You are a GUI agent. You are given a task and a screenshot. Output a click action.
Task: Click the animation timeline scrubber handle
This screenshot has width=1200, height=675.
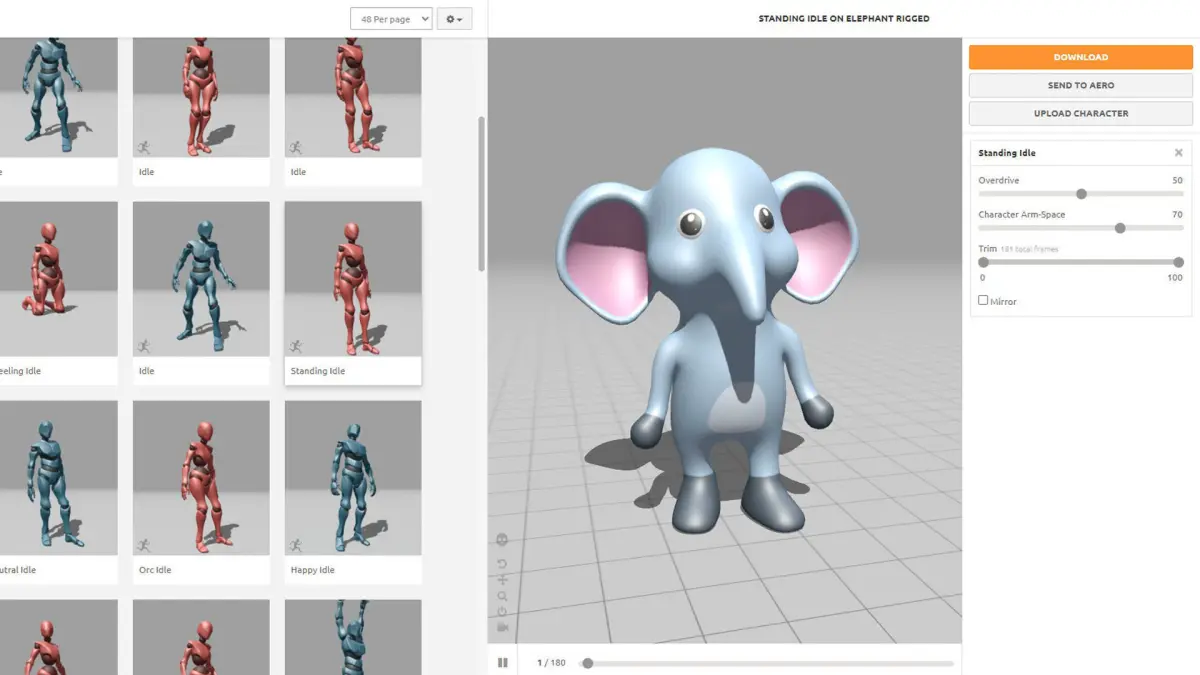(x=588, y=663)
